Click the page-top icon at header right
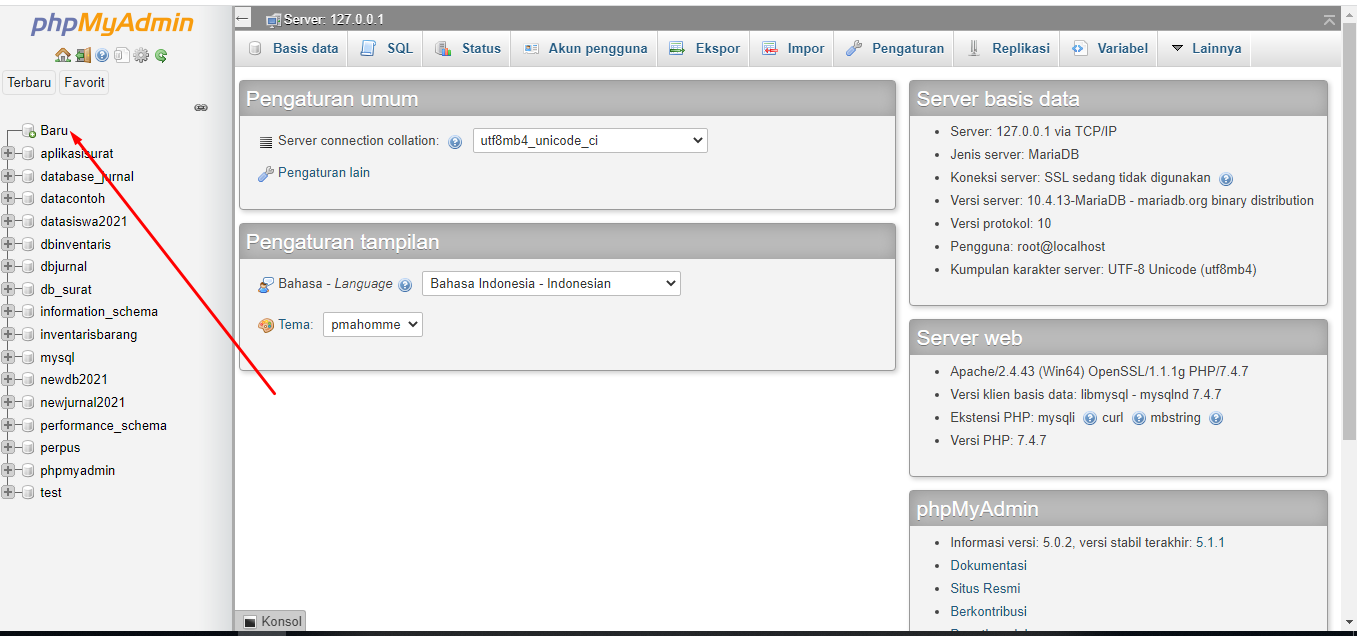This screenshot has height=636, width=1357. coord(1329,20)
